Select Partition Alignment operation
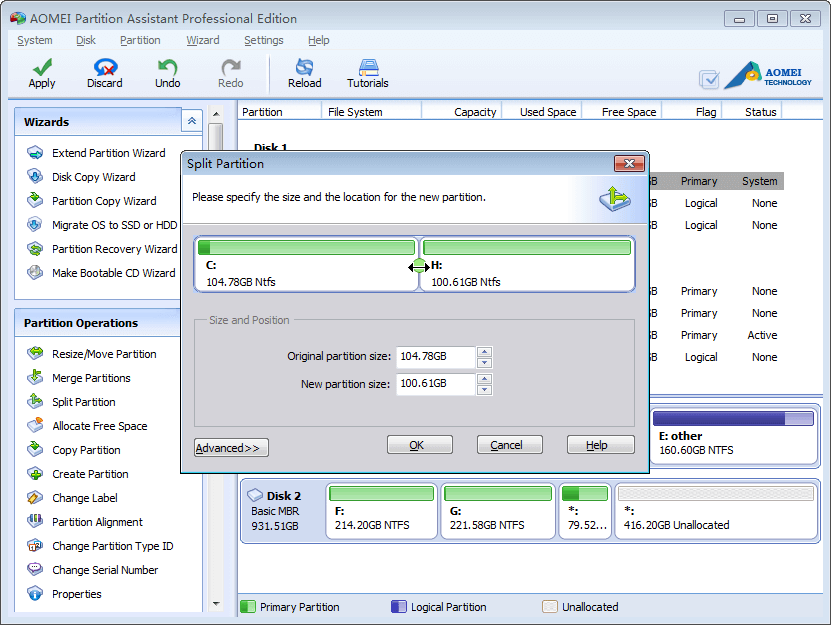 pos(85,522)
